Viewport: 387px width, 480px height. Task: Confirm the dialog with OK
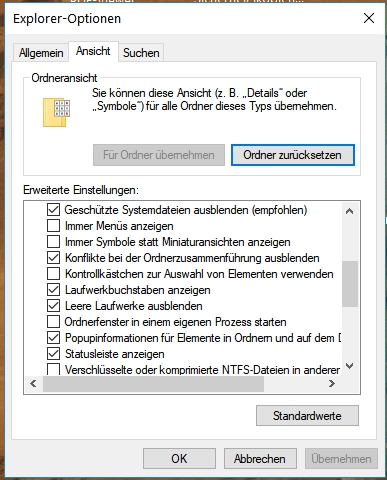tap(179, 459)
